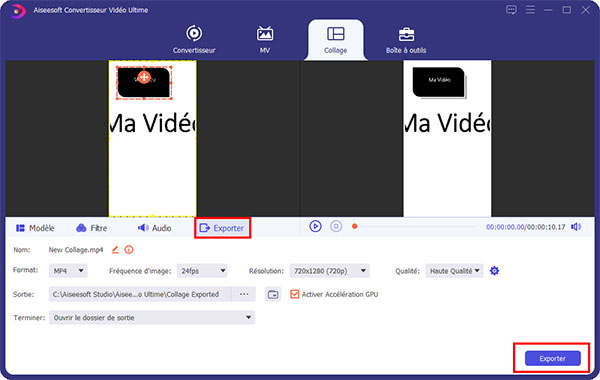Select the left collage cell with yellow border
Viewport: 600px width, 380px height.
click(x=153, y=139)
